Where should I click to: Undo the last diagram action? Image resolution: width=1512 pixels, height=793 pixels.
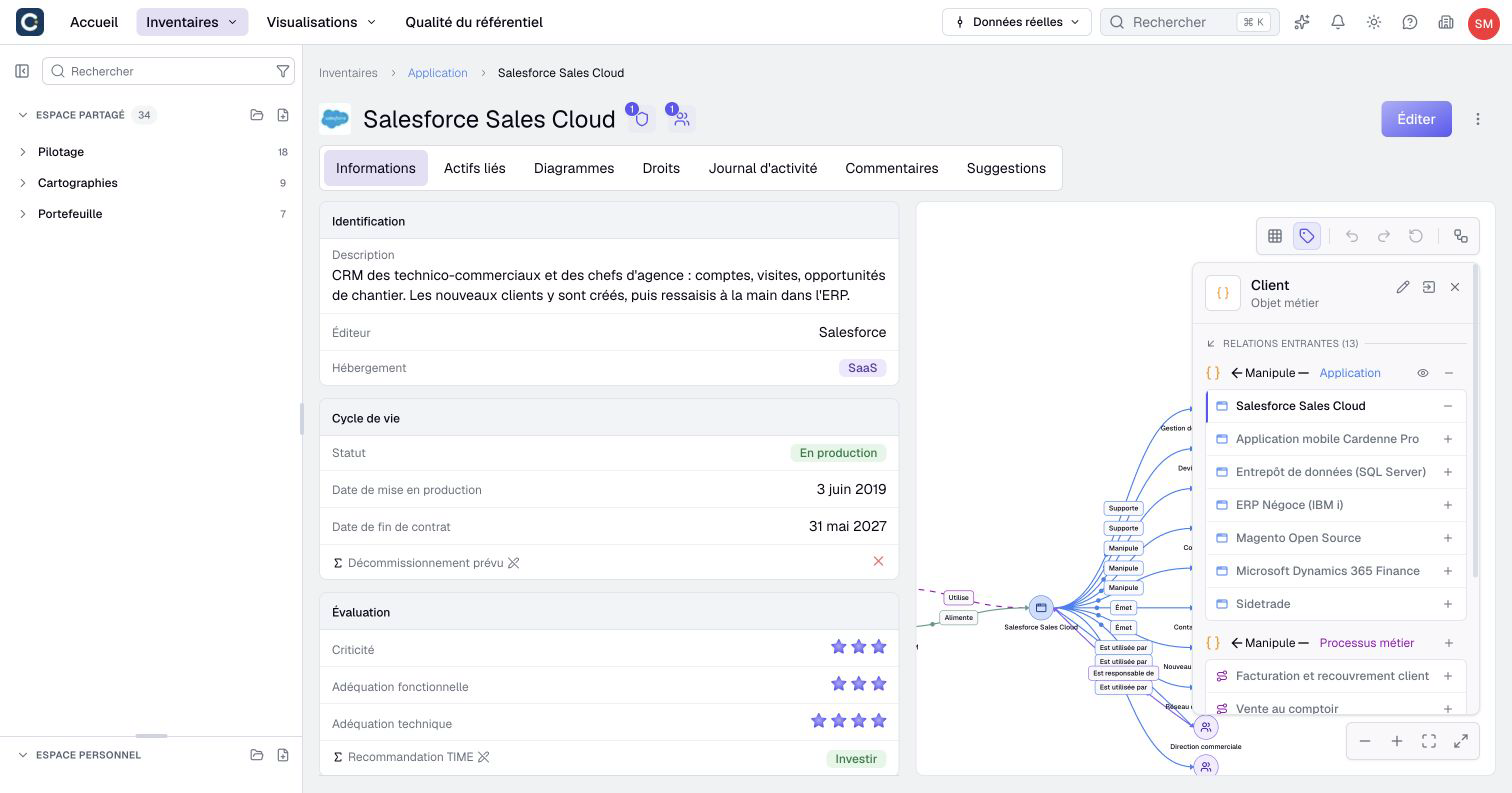coord(1352,236)
